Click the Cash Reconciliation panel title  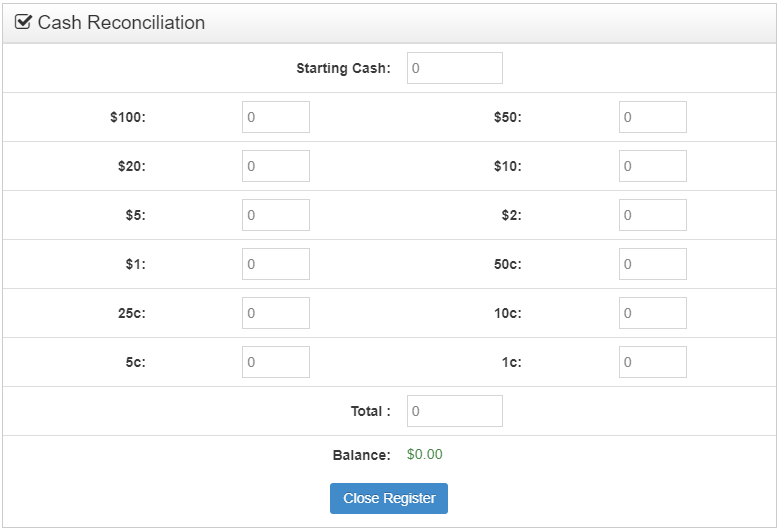(x=121, y=22)
